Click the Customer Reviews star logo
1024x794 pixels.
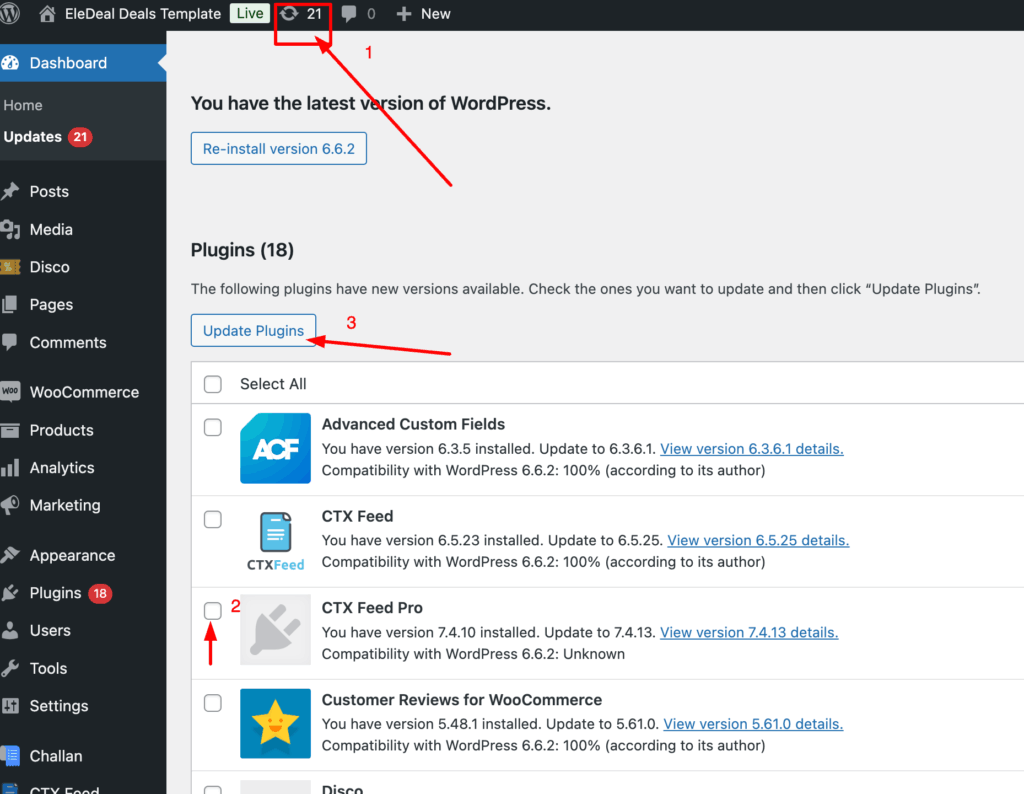pyautogui.click(x=275, y=723)
